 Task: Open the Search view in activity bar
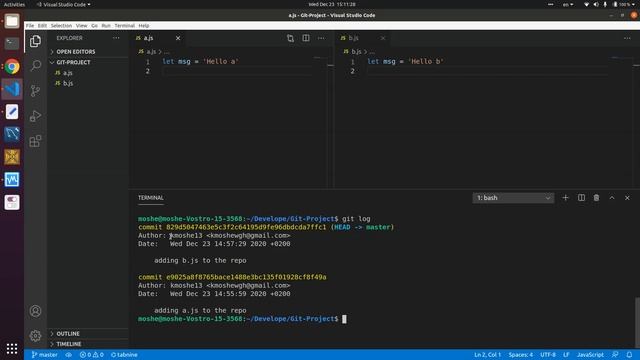(x=36, y=66)
